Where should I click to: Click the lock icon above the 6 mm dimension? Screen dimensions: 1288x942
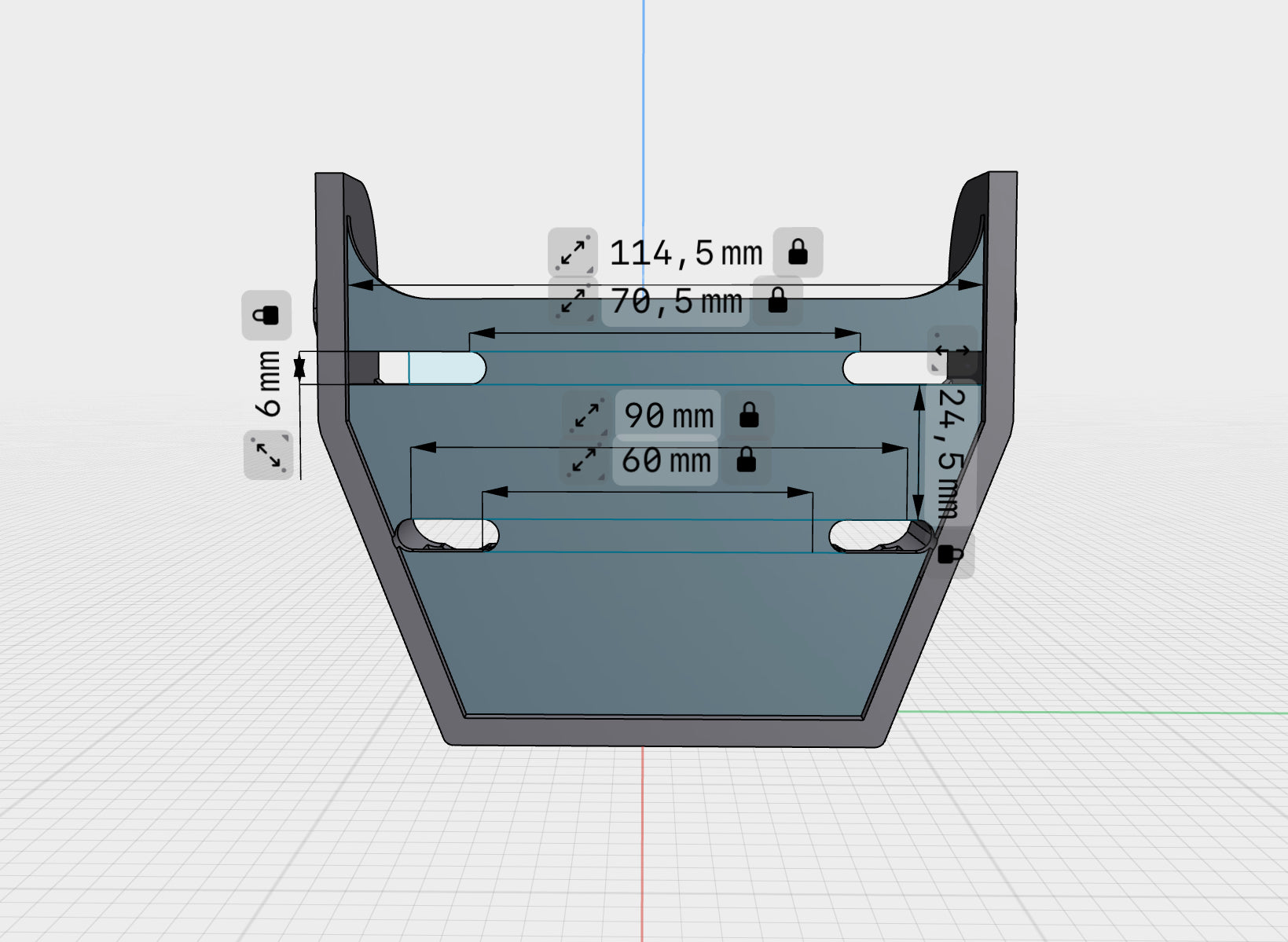point(266,315)
